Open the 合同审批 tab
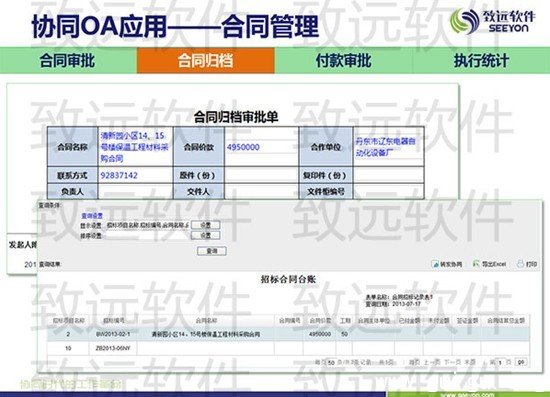This screenshot has width=550, height=397. tap(67, 61)
